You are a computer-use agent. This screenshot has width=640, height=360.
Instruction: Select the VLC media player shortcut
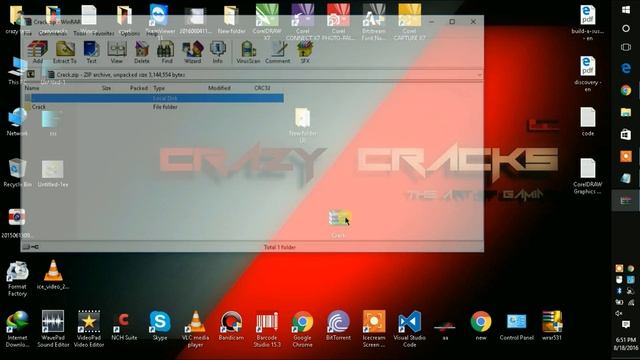coord(196,329)
